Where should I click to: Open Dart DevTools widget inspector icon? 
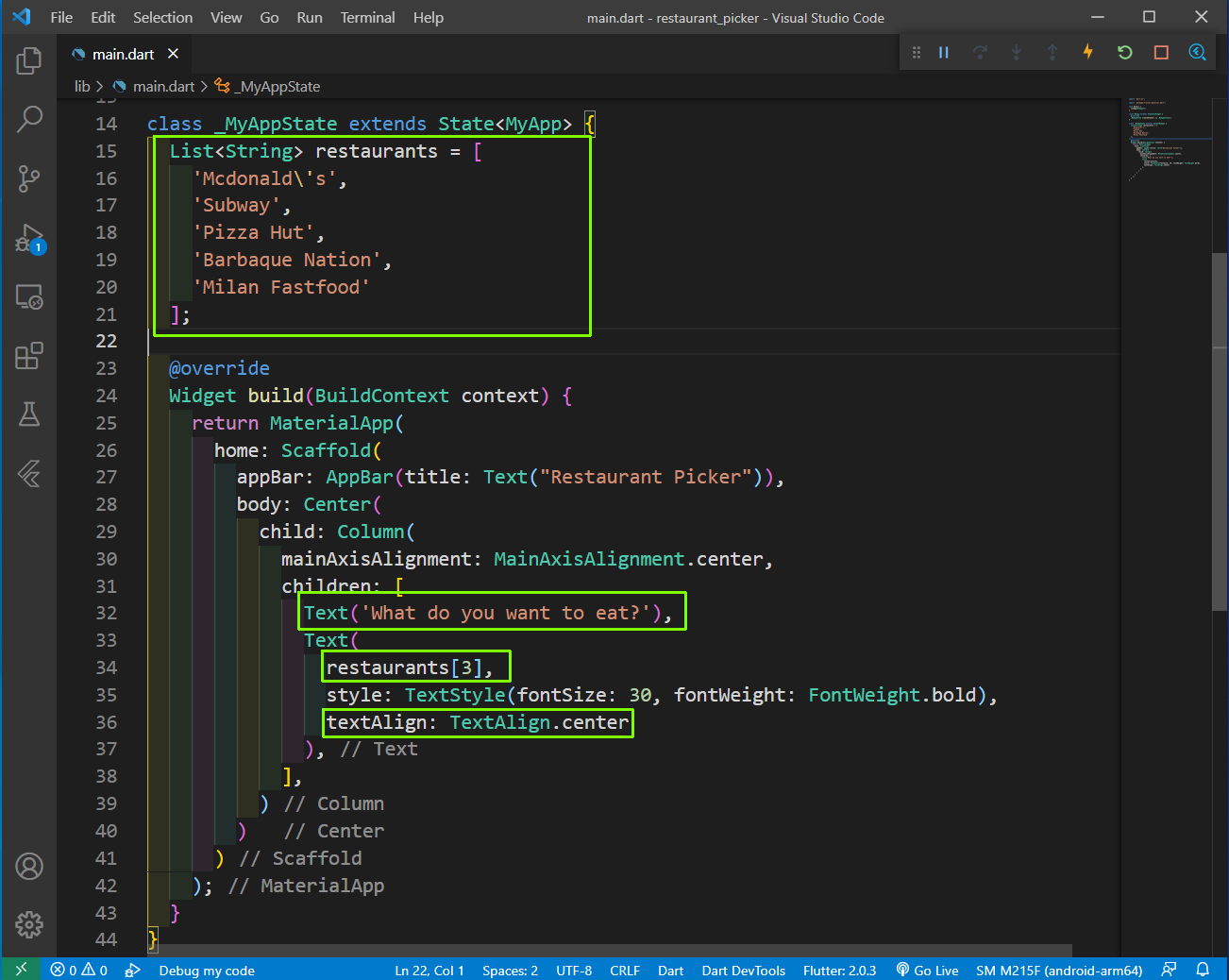click(1197, 52)
